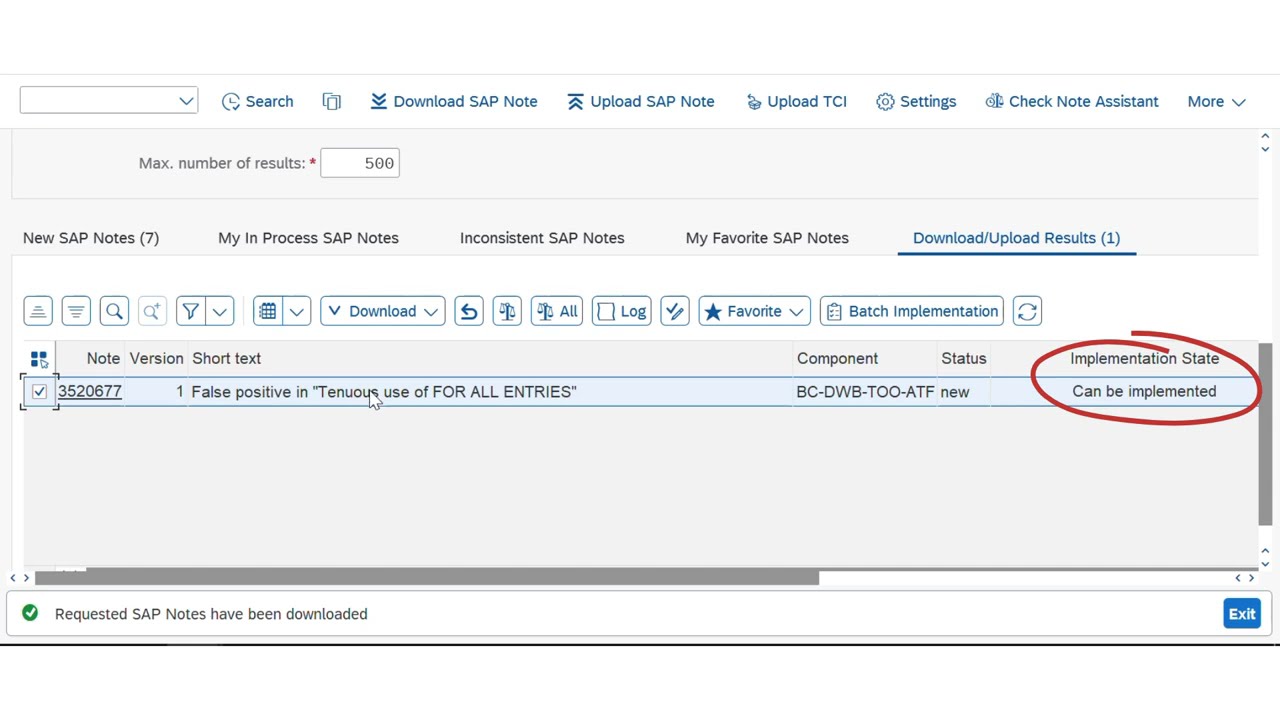Expand the layout options dropdown arrow
The height and width of the screenshot is (720, 1280).
pos(297,311)
